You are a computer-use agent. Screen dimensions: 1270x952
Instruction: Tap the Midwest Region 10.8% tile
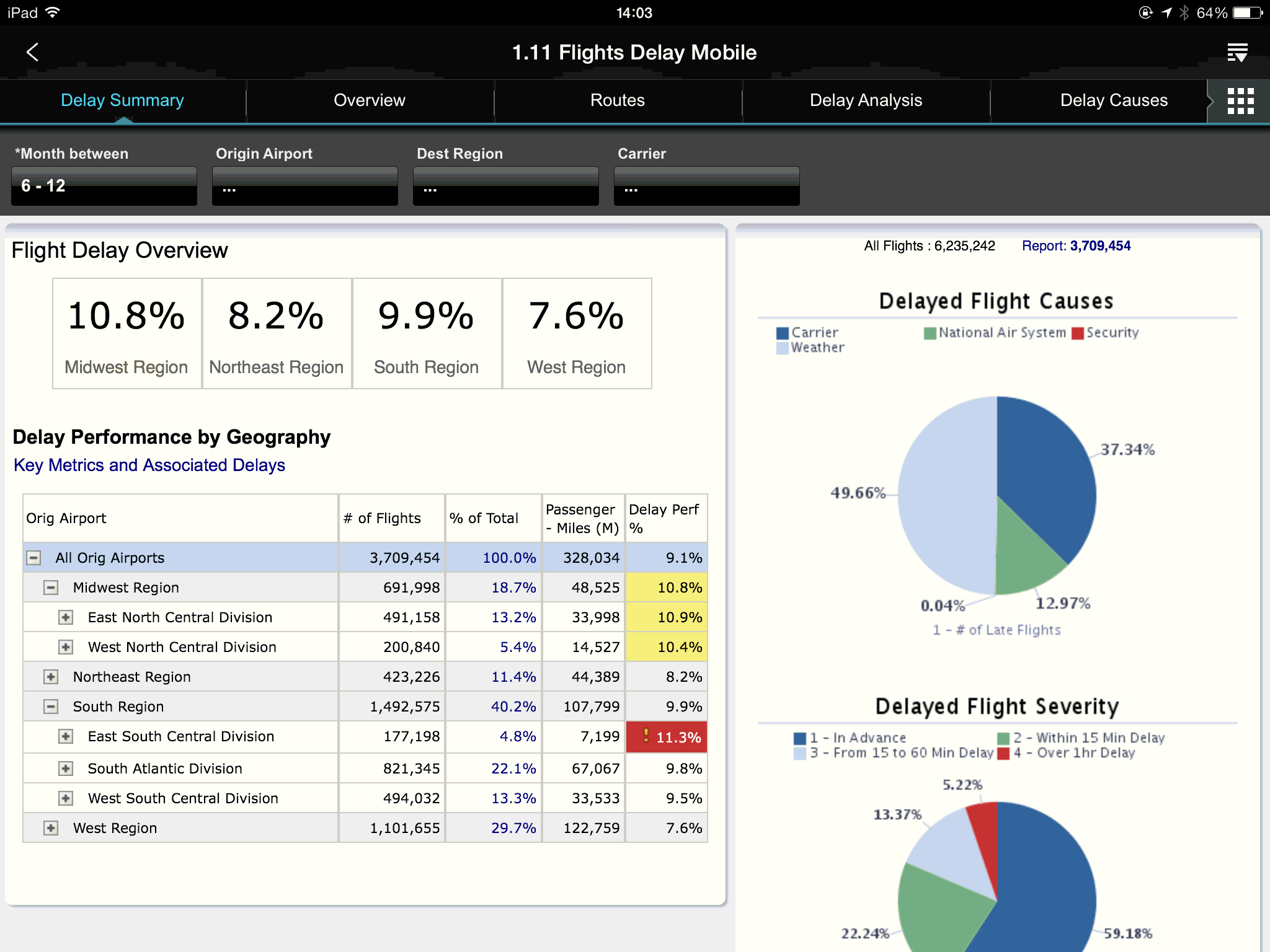[x=127, y=333]
